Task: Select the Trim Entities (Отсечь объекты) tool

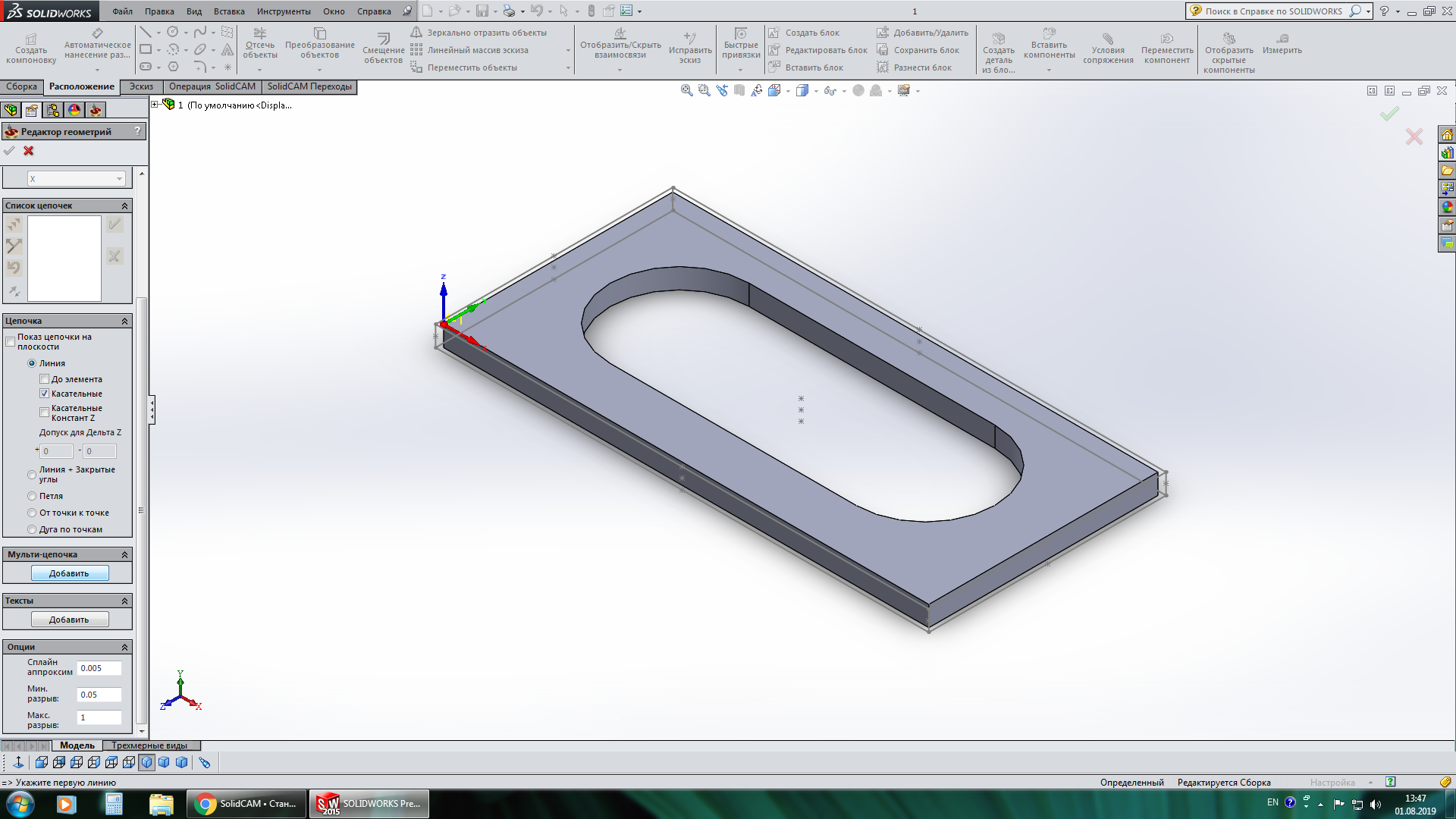Action: click(x=259, y=34)
